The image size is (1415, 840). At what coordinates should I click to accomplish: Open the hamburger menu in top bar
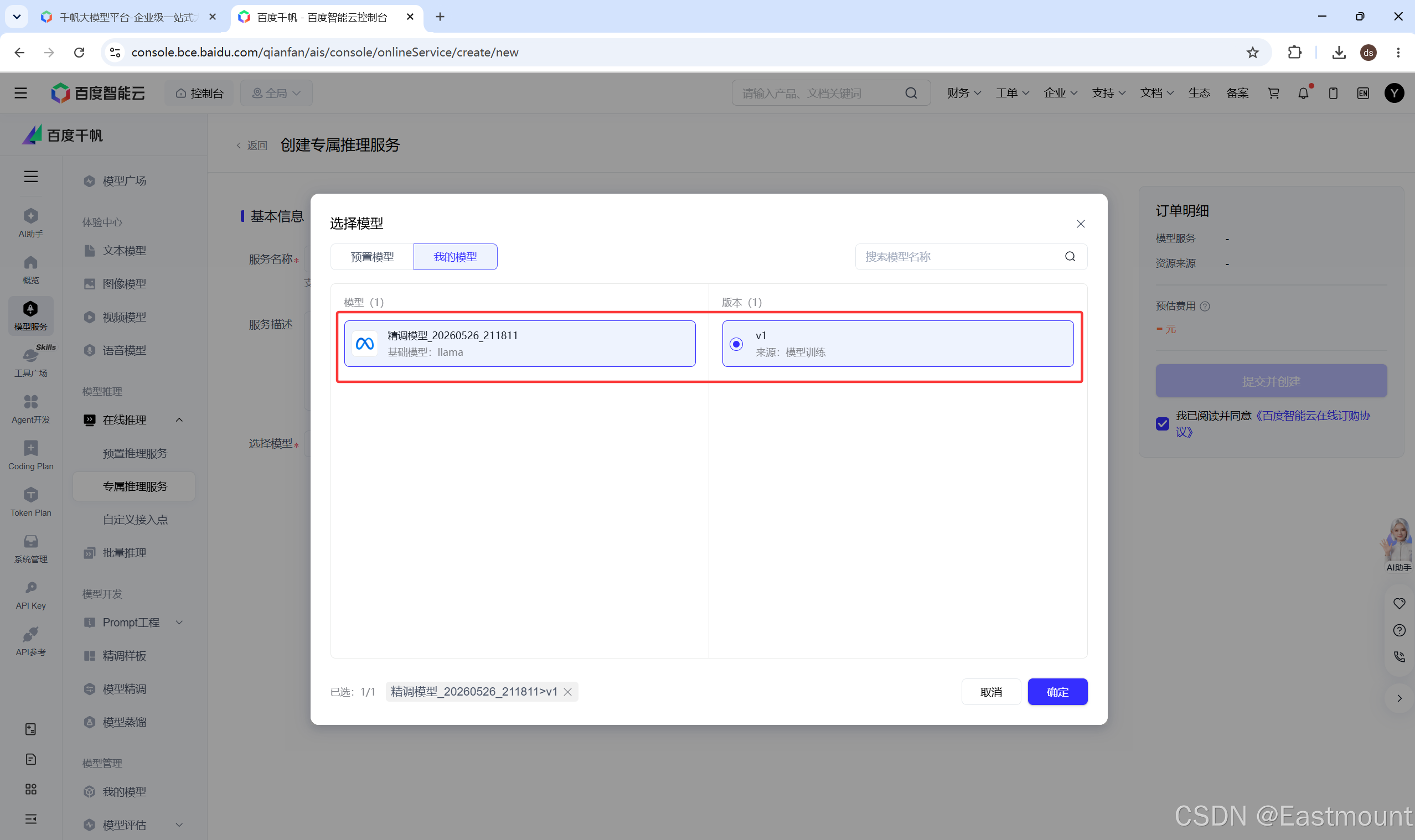20,93
